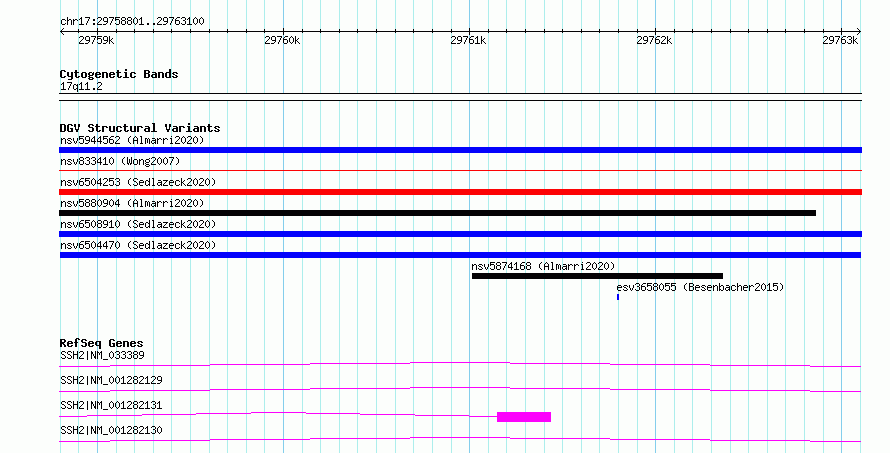Select the short black bar of nsv5874168

597,276
